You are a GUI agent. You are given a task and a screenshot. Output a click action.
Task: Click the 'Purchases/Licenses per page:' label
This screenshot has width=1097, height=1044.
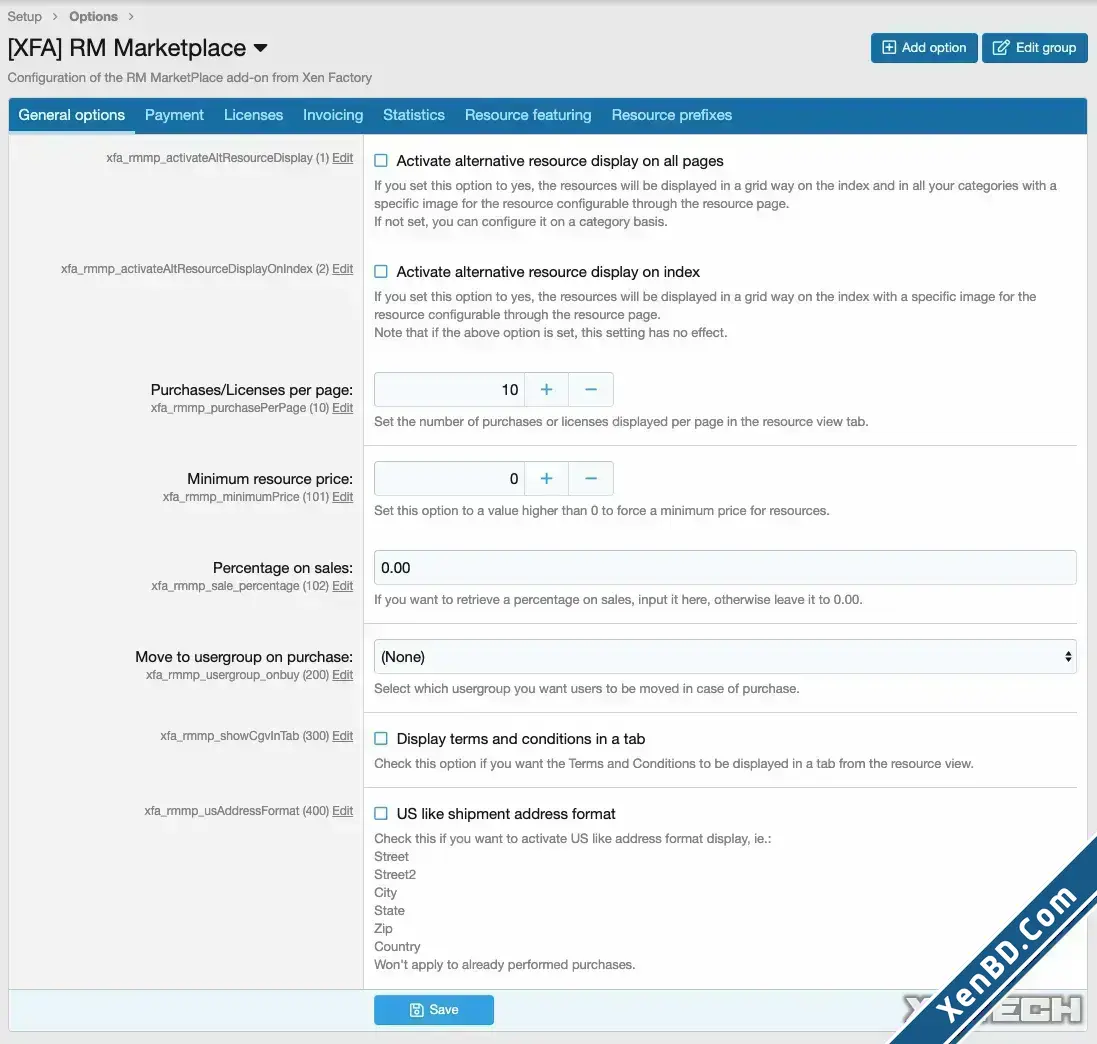252,390
